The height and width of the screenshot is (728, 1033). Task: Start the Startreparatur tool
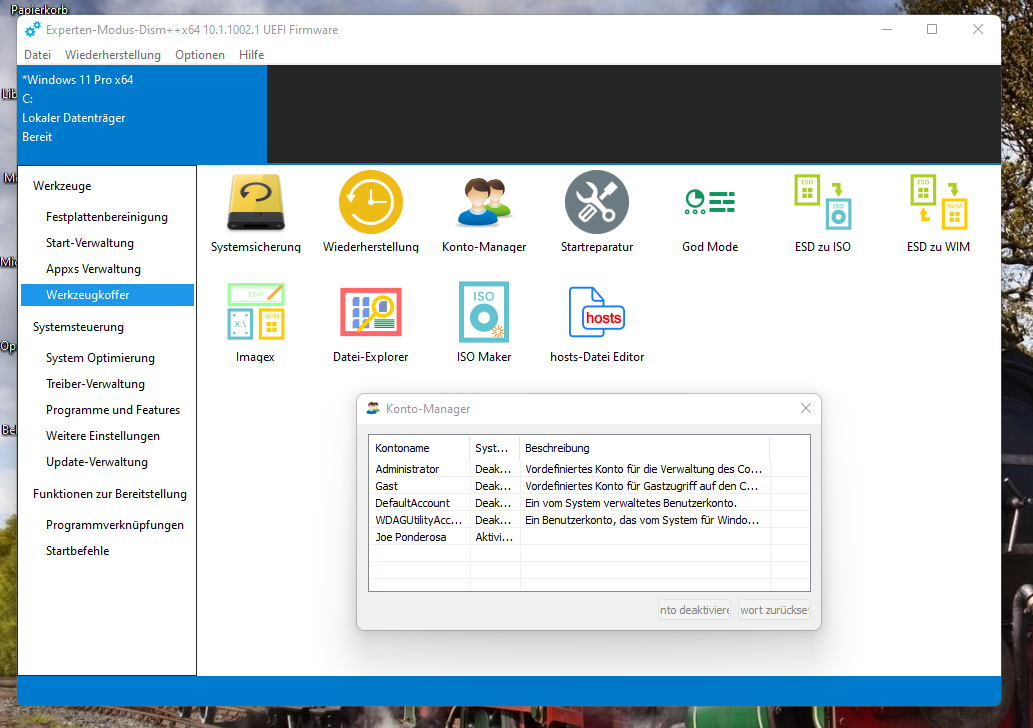[x=597, y=212]
